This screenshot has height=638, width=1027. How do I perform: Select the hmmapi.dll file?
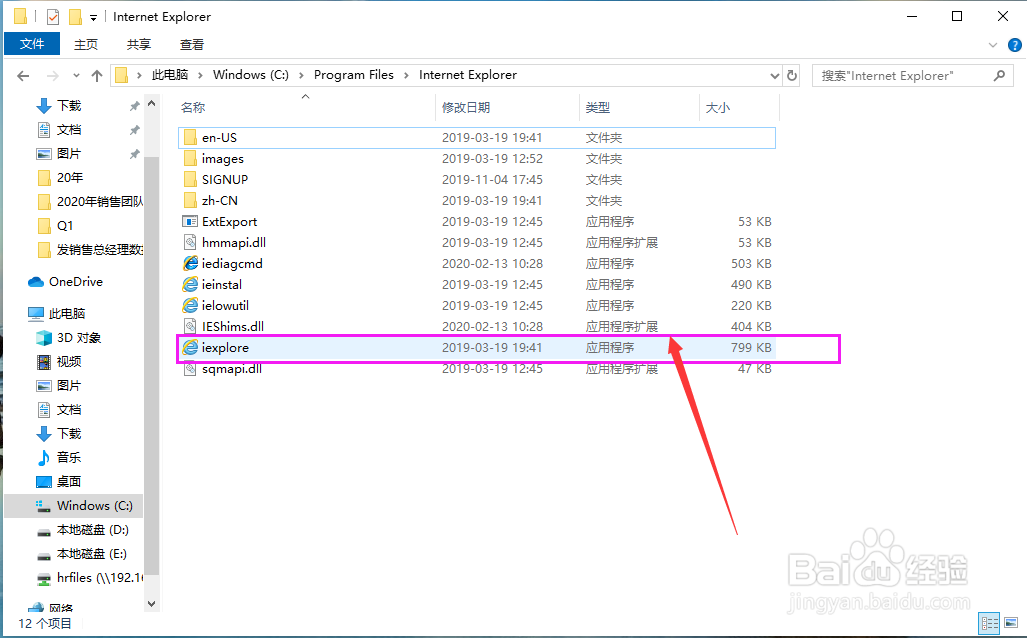coord(477,242)
